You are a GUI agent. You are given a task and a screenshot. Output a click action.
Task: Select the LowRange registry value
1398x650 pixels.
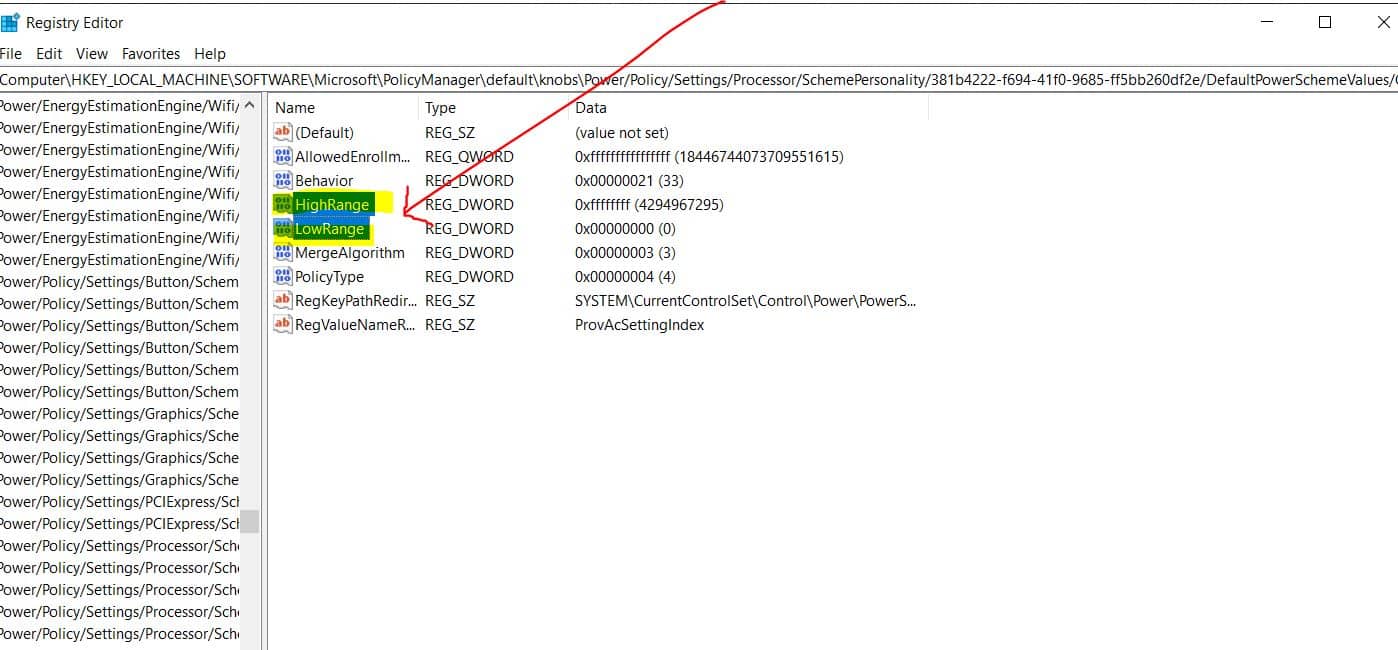[x=330, y=229]
